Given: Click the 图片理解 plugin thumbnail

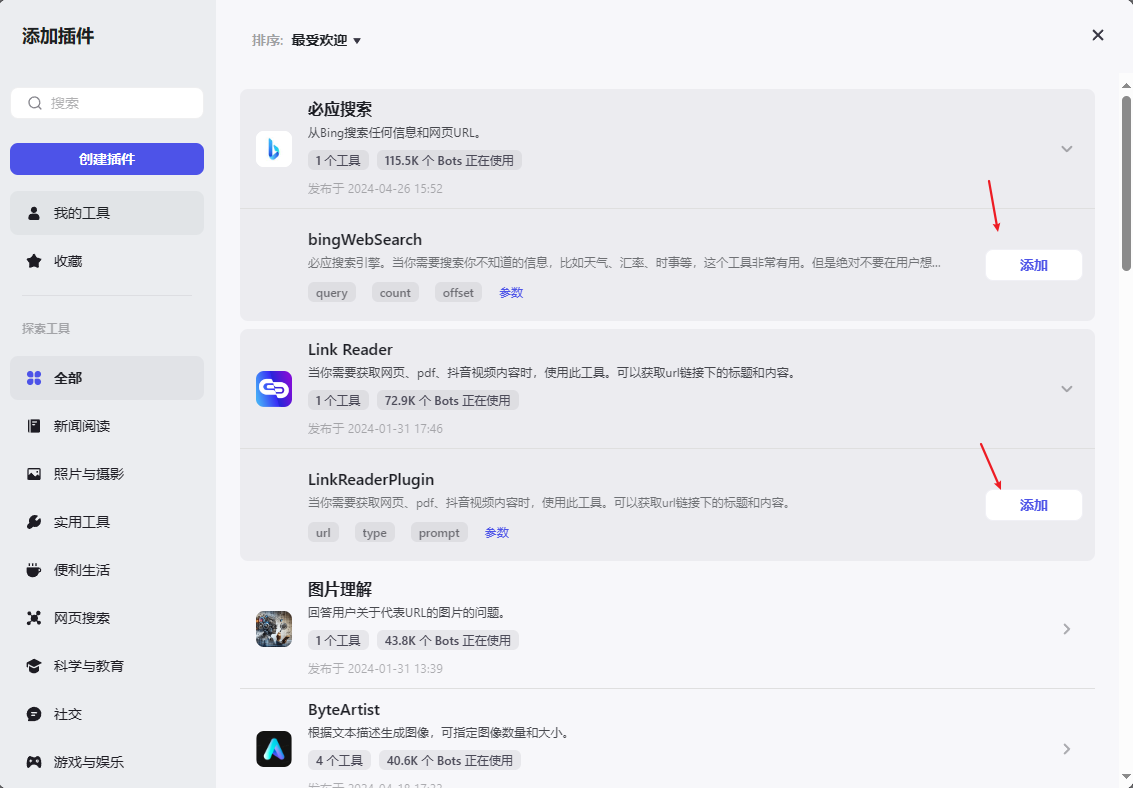Looking at the screenshot, I should [x=274, y=628].
